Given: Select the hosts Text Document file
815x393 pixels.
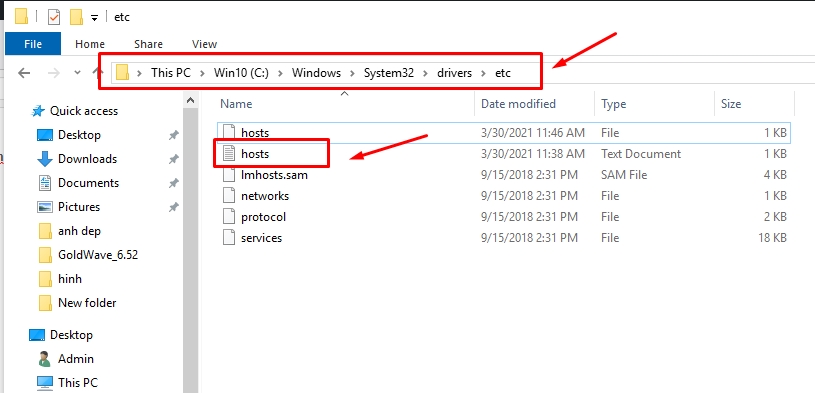Looking at the screenshot, I should point(504,154).
